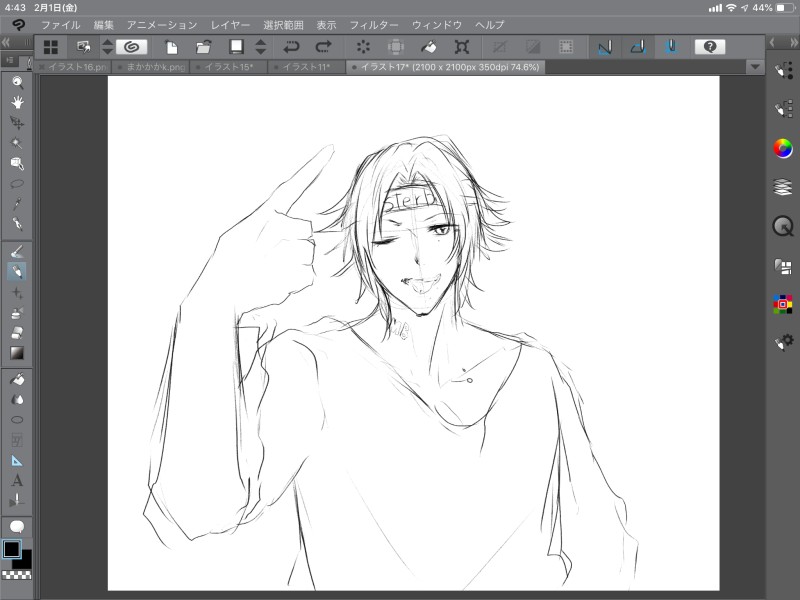
Task: Expand right palette double-arrow
Action: [793, 43]
